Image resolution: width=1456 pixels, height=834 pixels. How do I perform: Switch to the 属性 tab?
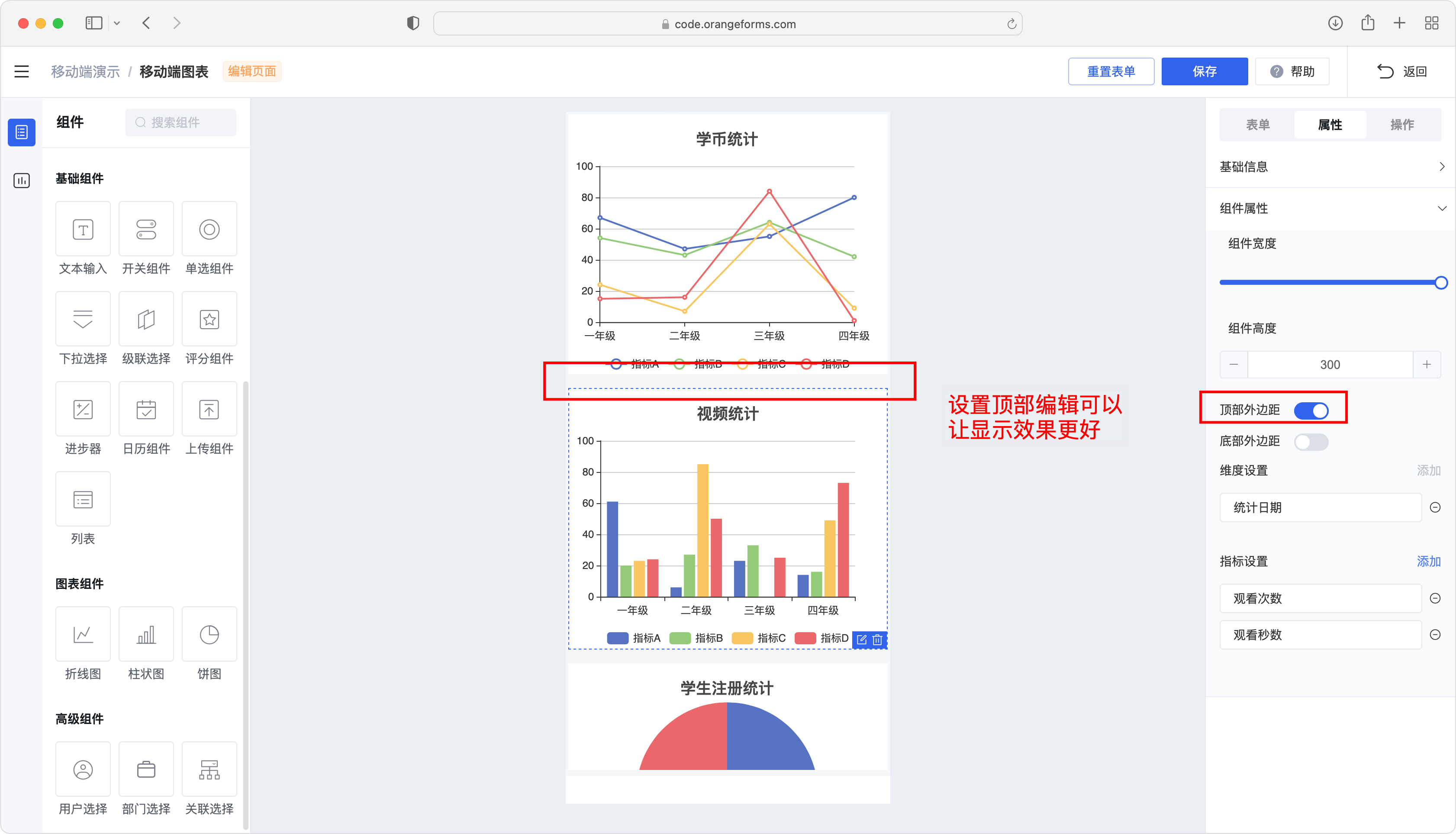(1330, 124)
